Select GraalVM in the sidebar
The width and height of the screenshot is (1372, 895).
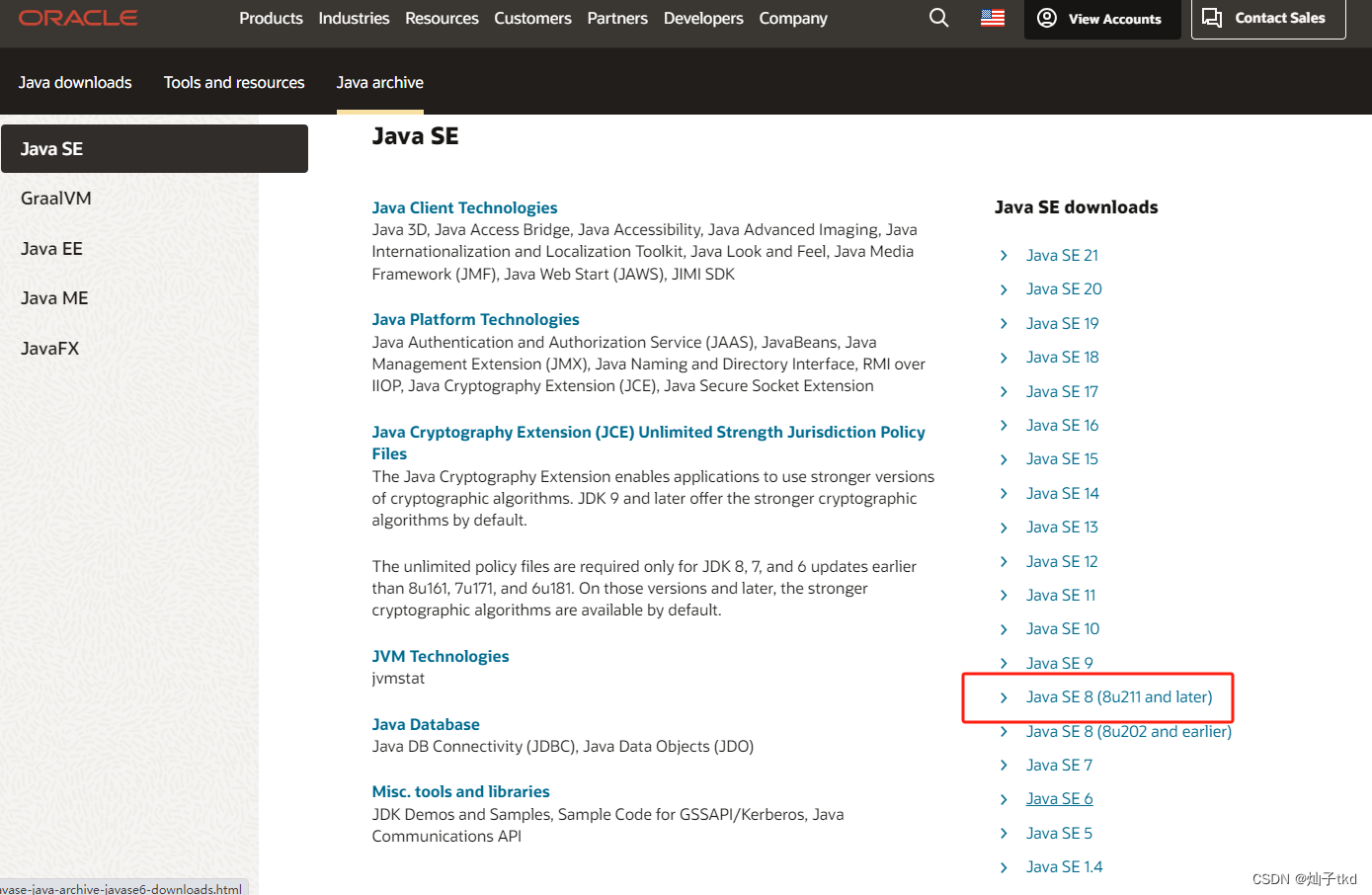(x=56, y=199)
